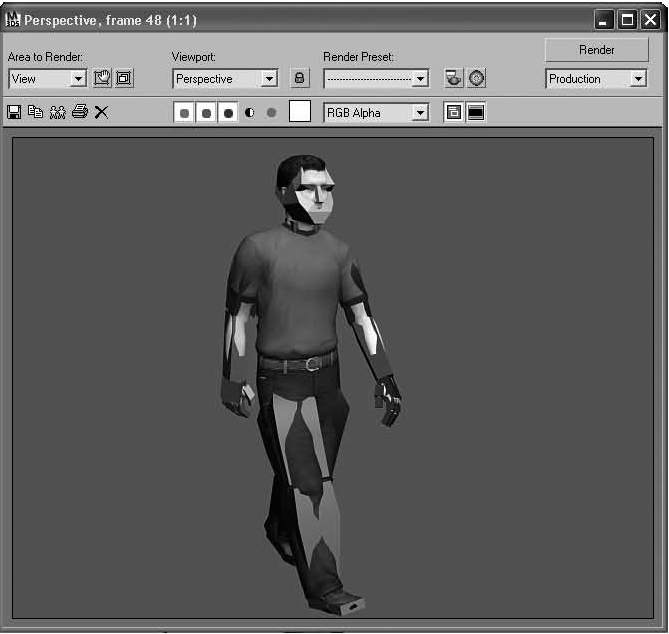The width and height of the screenshot is (669, 634).
Task: Click the Copy Image icon
Action: (x=35, y=113)
